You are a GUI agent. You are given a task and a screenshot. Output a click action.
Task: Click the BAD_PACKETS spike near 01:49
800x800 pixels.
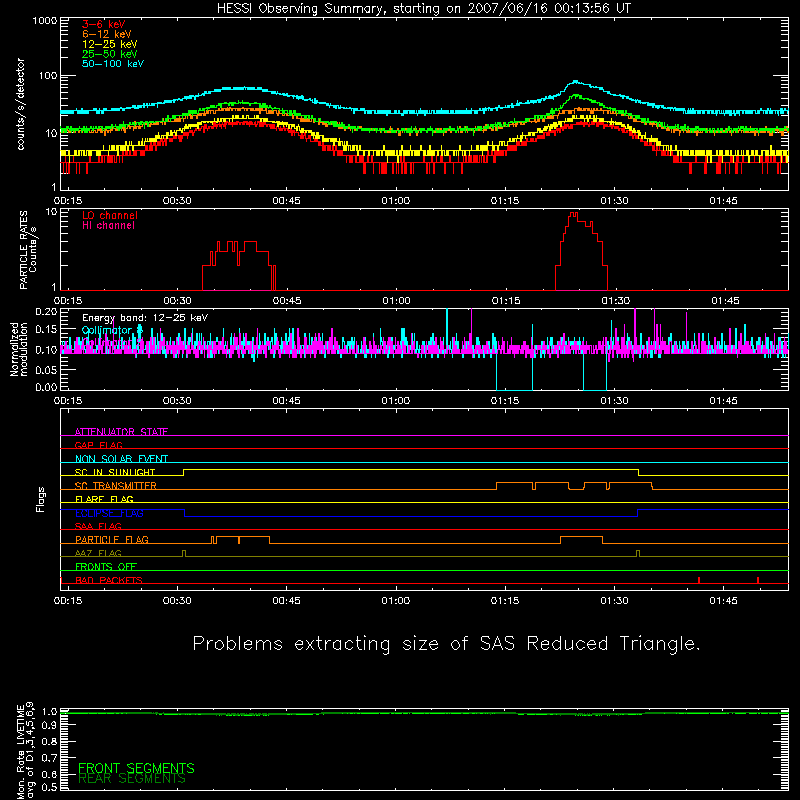tap(758, 580)
